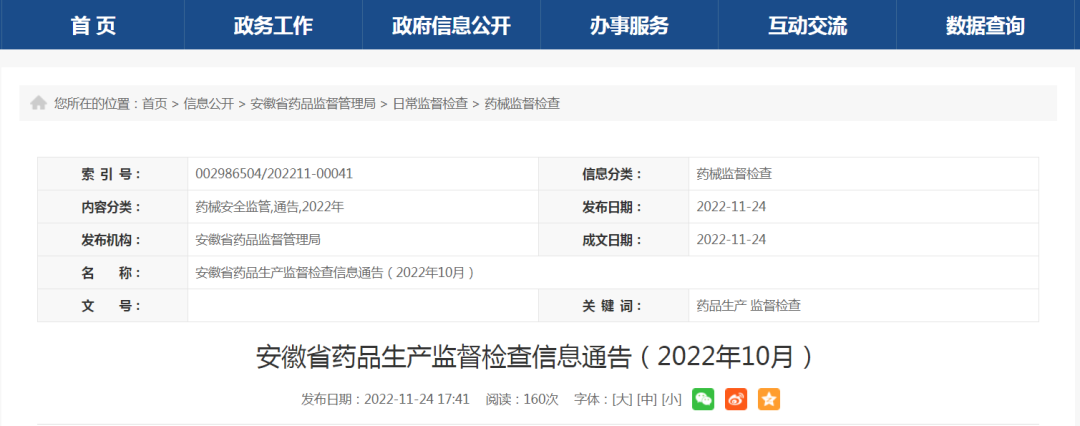Open the 首页 navigation tab
1080x426 pixels.
pos(93,26)
